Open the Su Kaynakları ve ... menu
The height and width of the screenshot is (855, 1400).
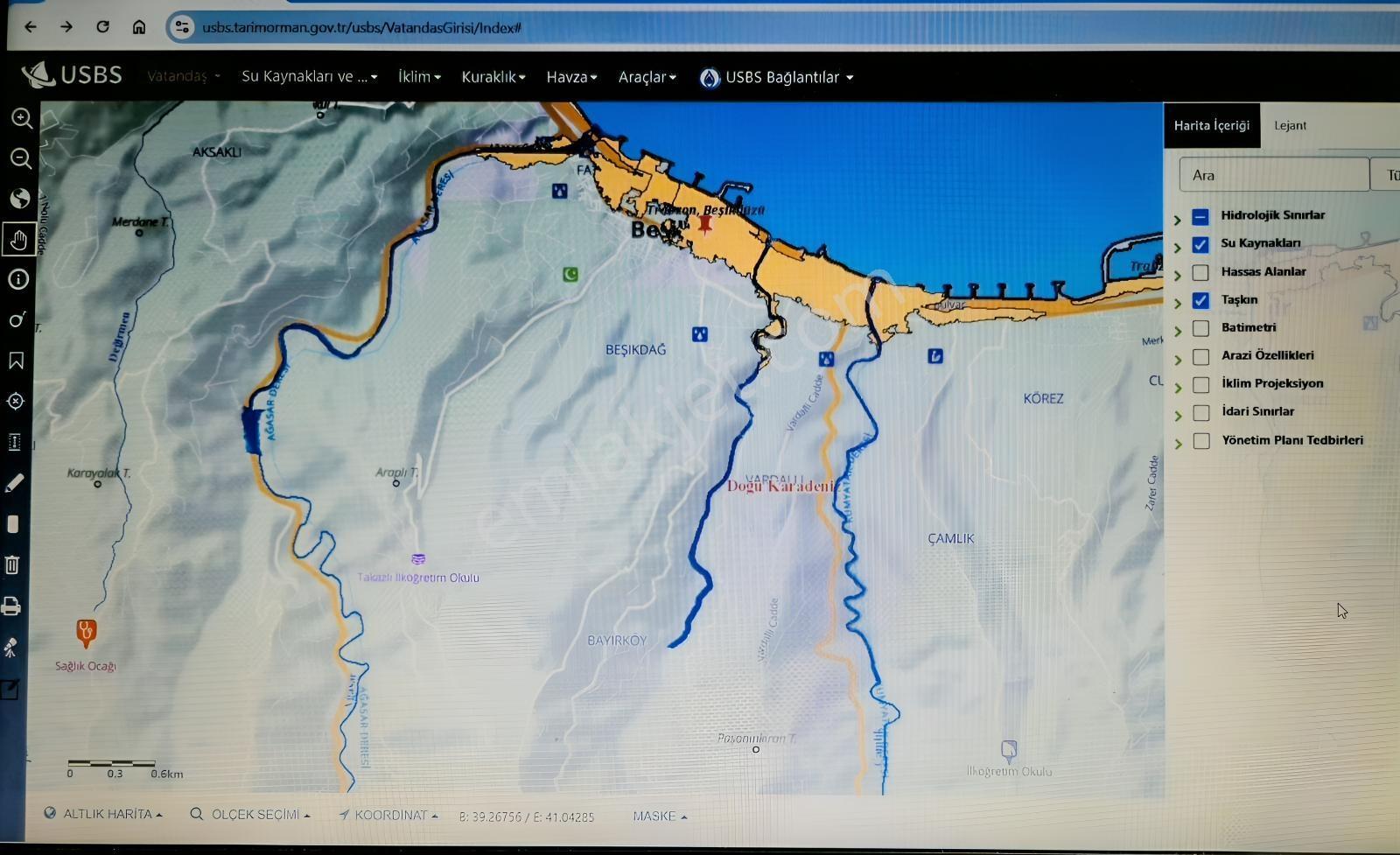click(x=310, y=76)
